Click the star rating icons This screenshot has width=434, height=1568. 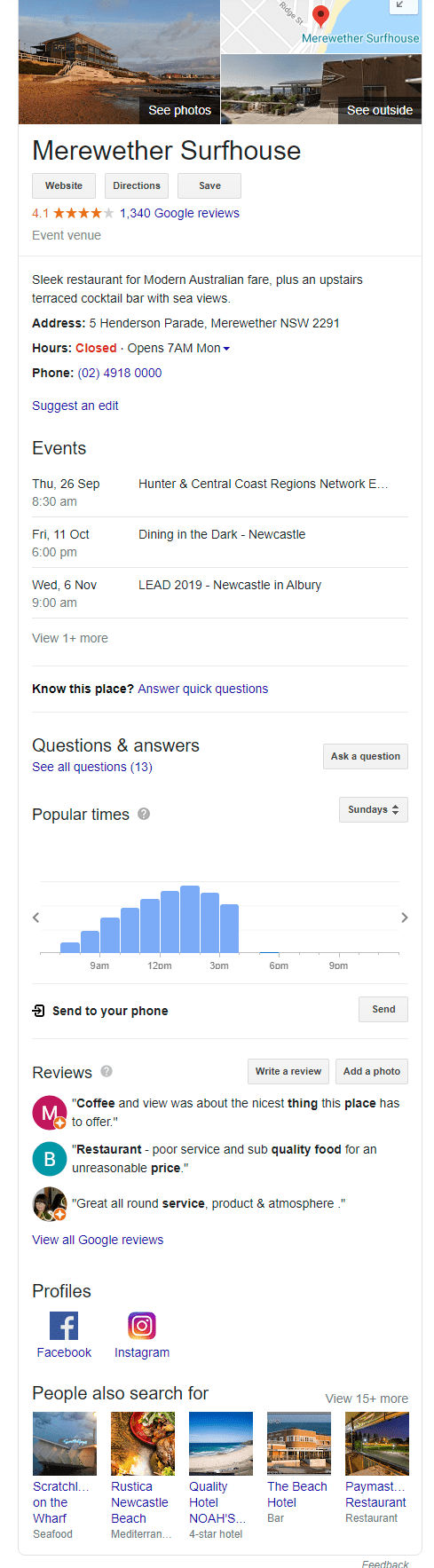83,213
